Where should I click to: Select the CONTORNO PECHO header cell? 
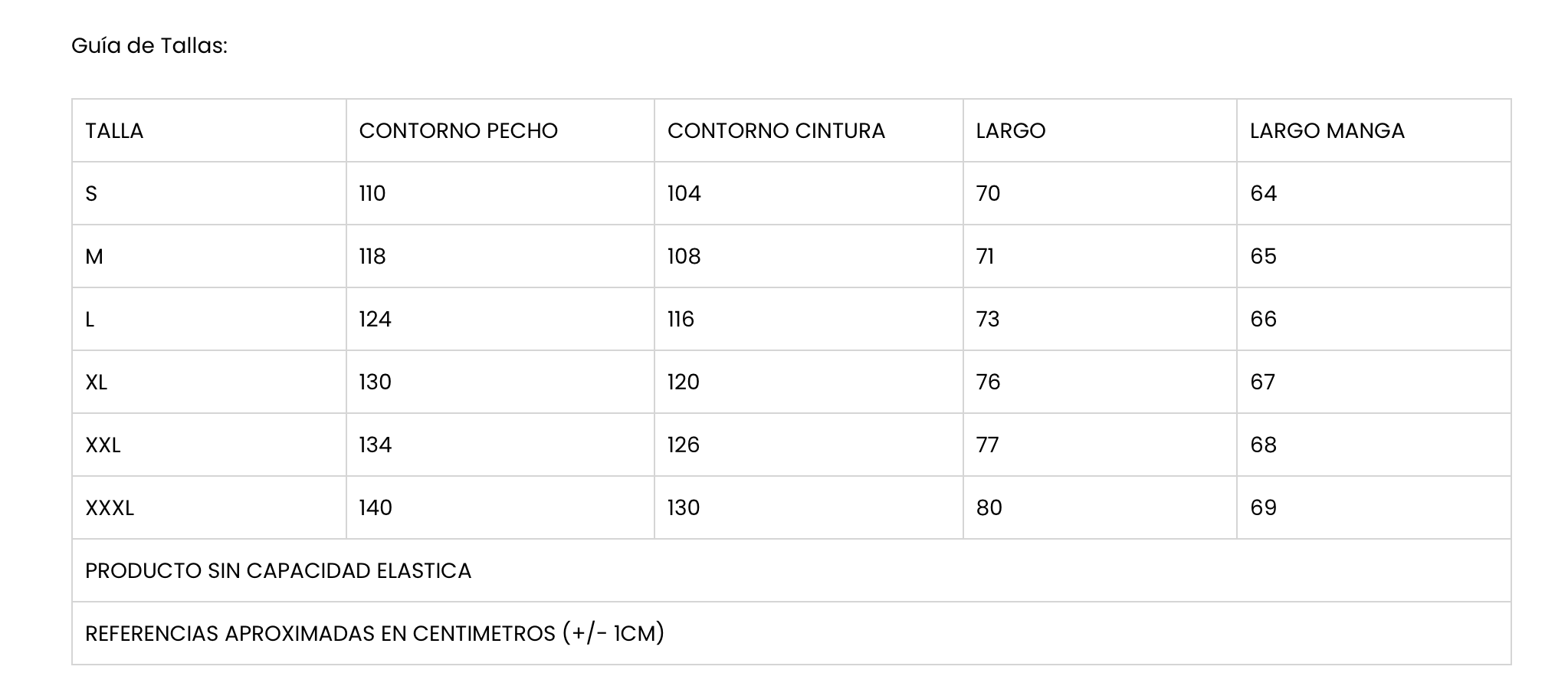(458, 131)
